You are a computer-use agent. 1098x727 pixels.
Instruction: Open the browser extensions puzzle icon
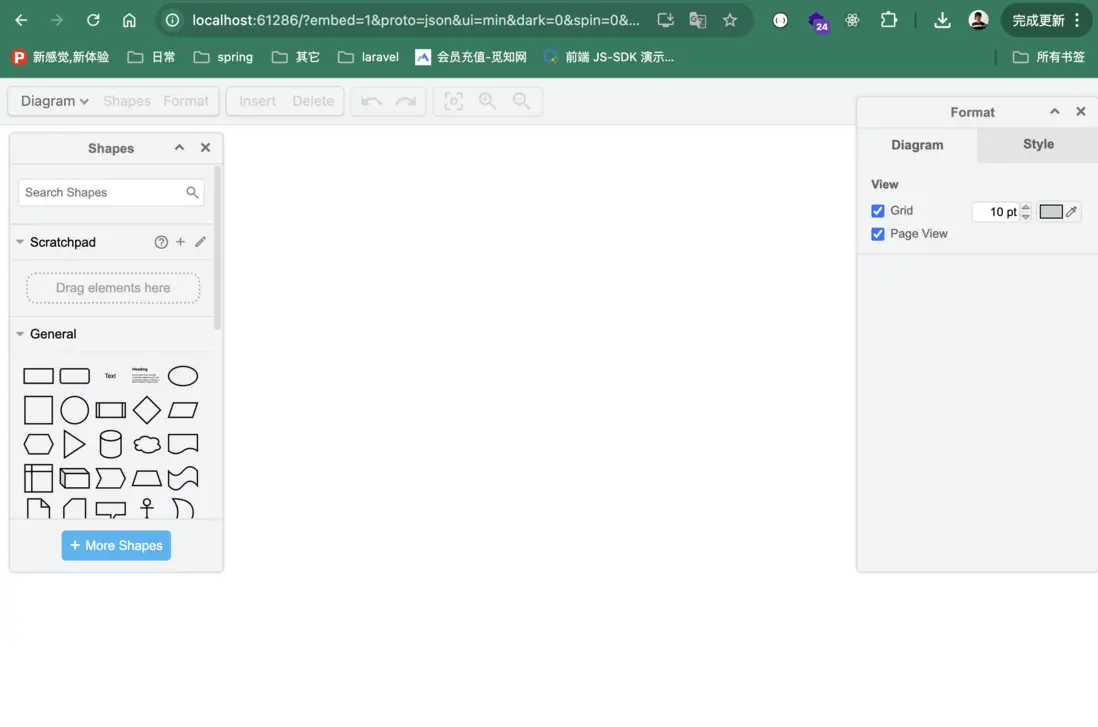[x=889, y=20]
